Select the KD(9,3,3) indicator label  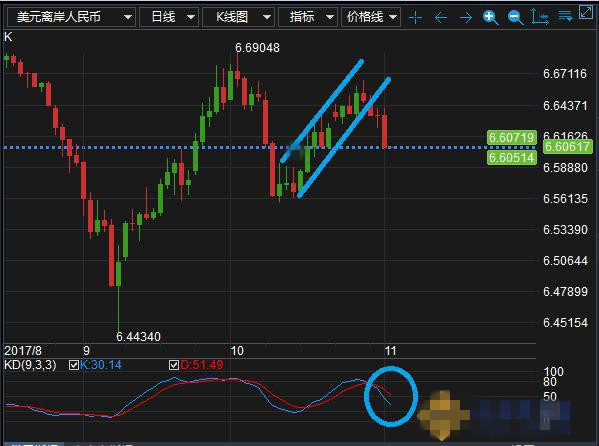[x=30, y=365]
